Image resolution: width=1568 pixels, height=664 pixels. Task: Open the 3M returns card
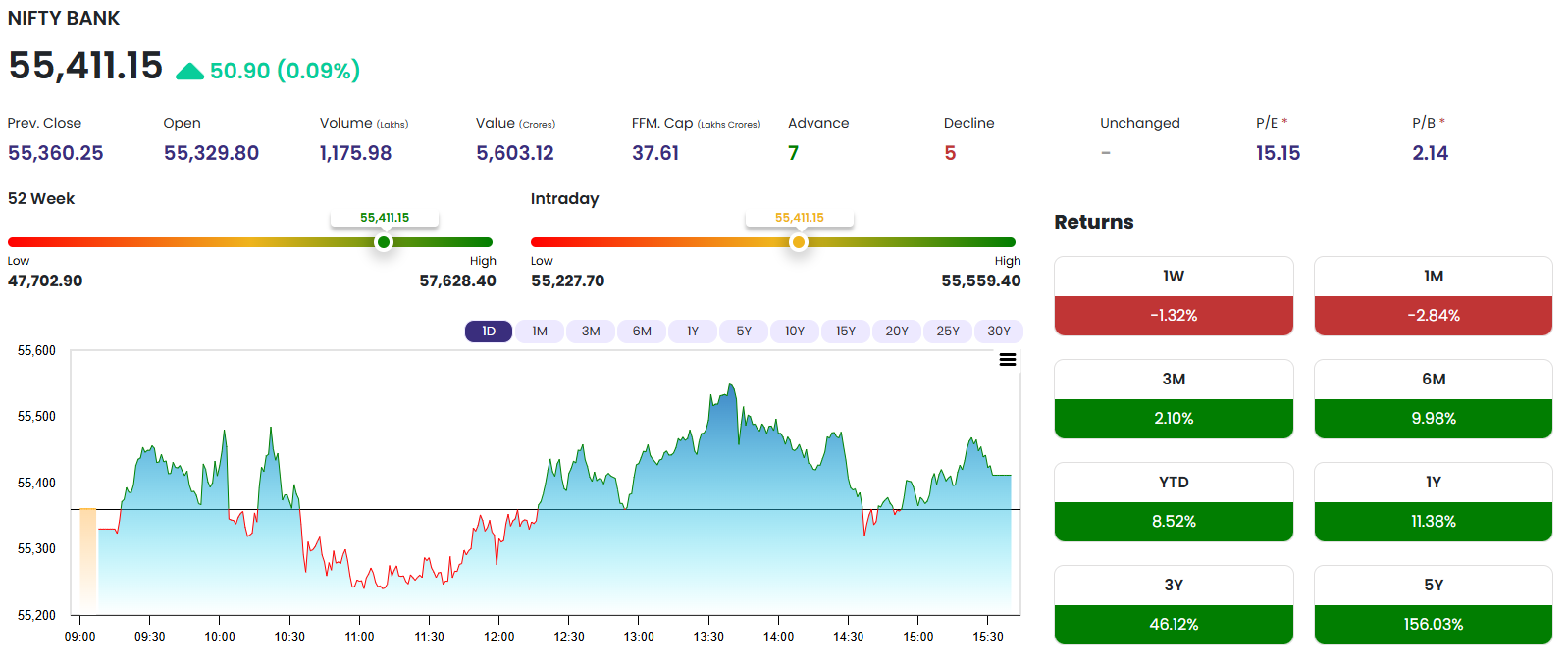[x=1174, y=399]
